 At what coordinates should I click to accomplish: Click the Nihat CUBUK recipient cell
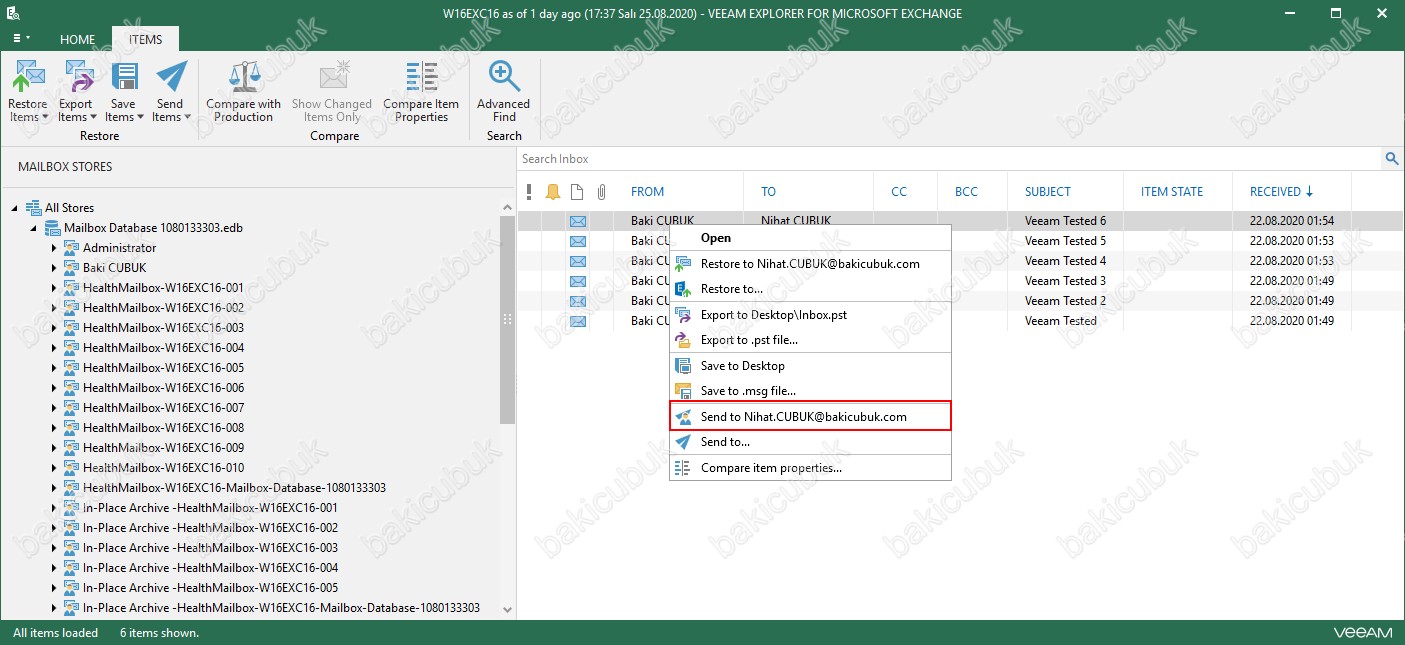click(x=795, y=221)
